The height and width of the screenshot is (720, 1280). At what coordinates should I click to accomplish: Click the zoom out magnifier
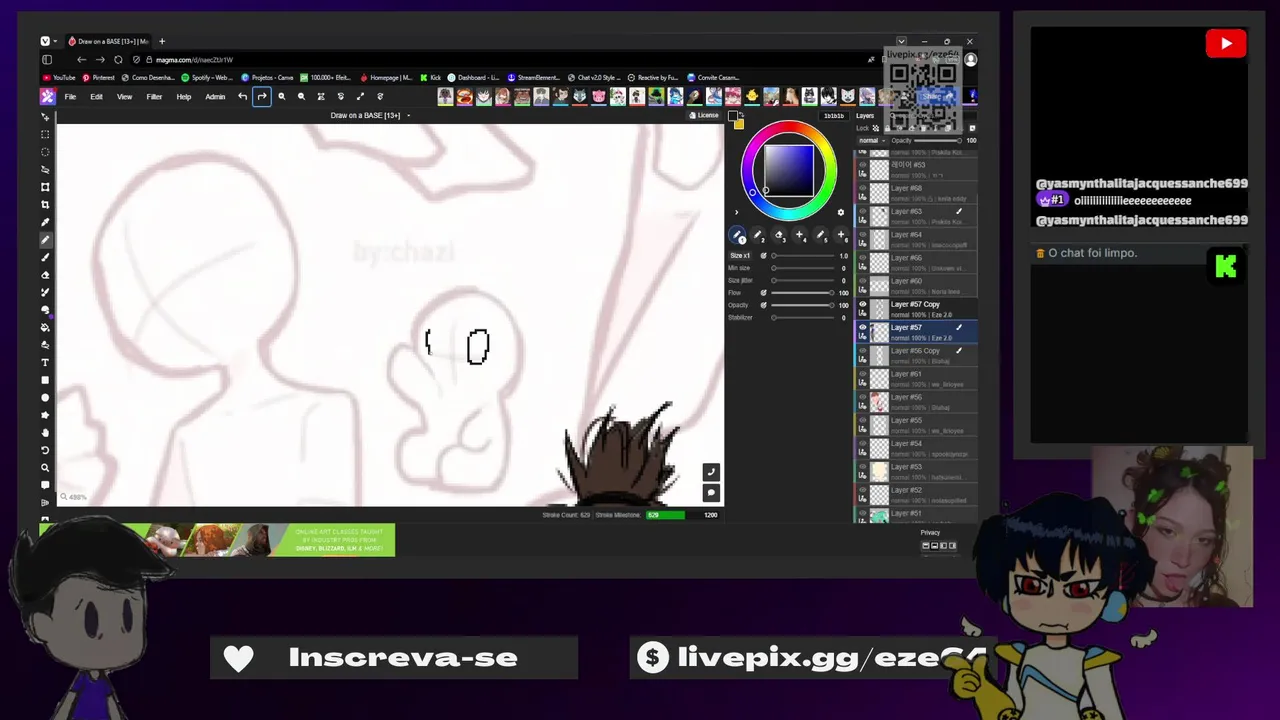301,97
